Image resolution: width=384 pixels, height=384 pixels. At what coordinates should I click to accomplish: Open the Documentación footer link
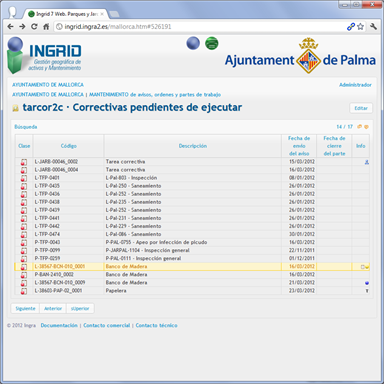pyautogui.click(x=59, y=325)
